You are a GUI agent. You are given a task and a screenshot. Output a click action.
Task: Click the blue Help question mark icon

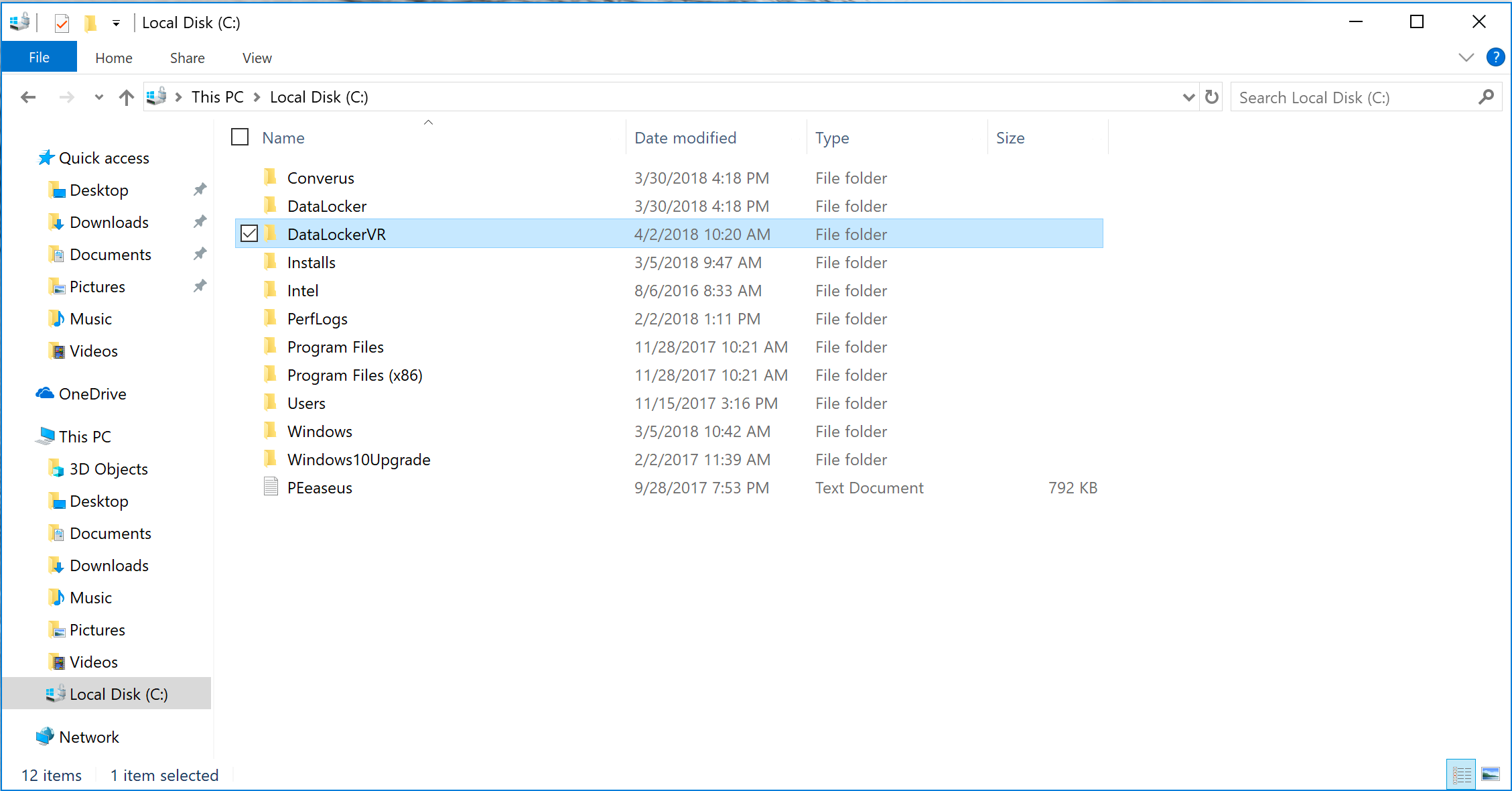click(1495, 58)
